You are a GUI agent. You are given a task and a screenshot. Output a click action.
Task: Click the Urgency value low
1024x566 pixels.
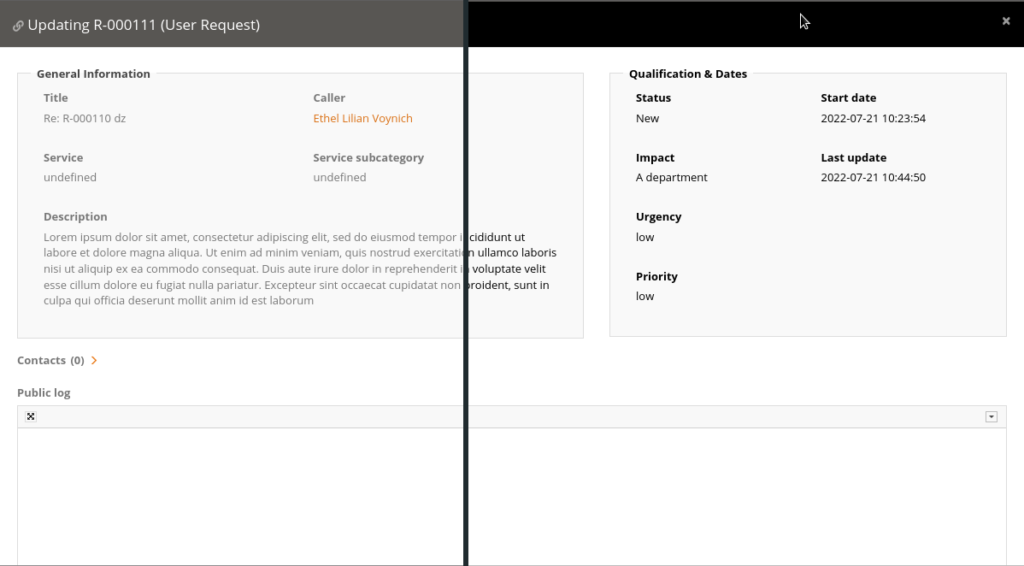[645, 237]
